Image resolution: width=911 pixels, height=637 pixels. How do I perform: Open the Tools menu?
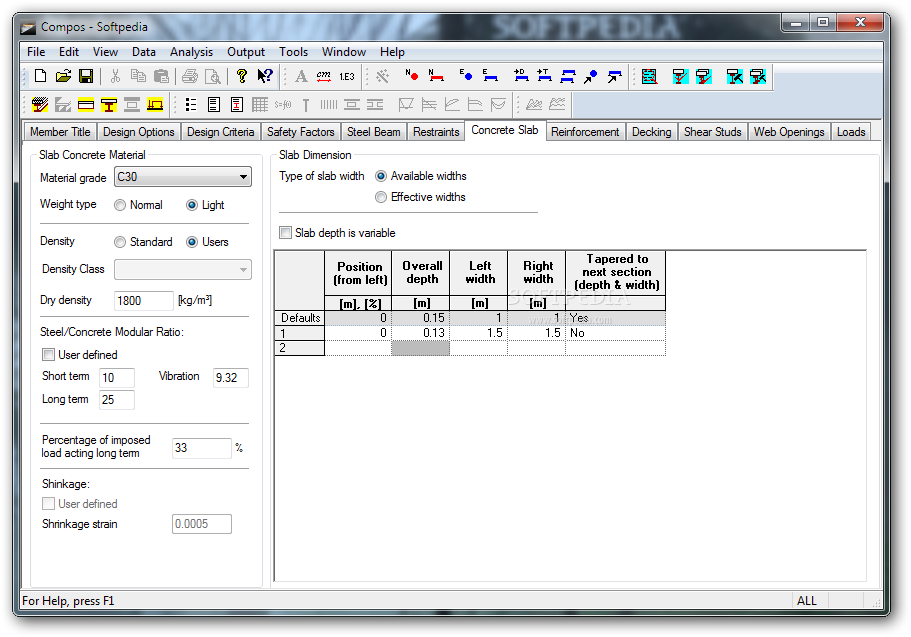coord(293,52)
